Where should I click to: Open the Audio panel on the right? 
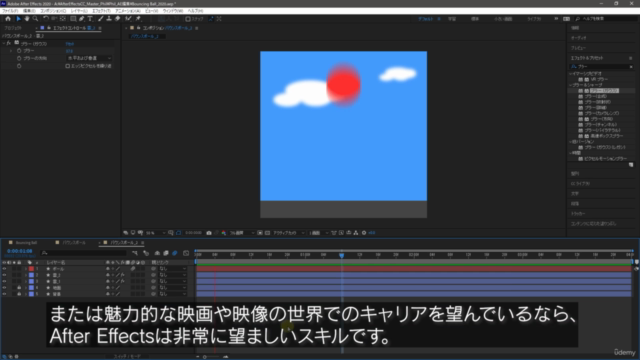[578, 38]
